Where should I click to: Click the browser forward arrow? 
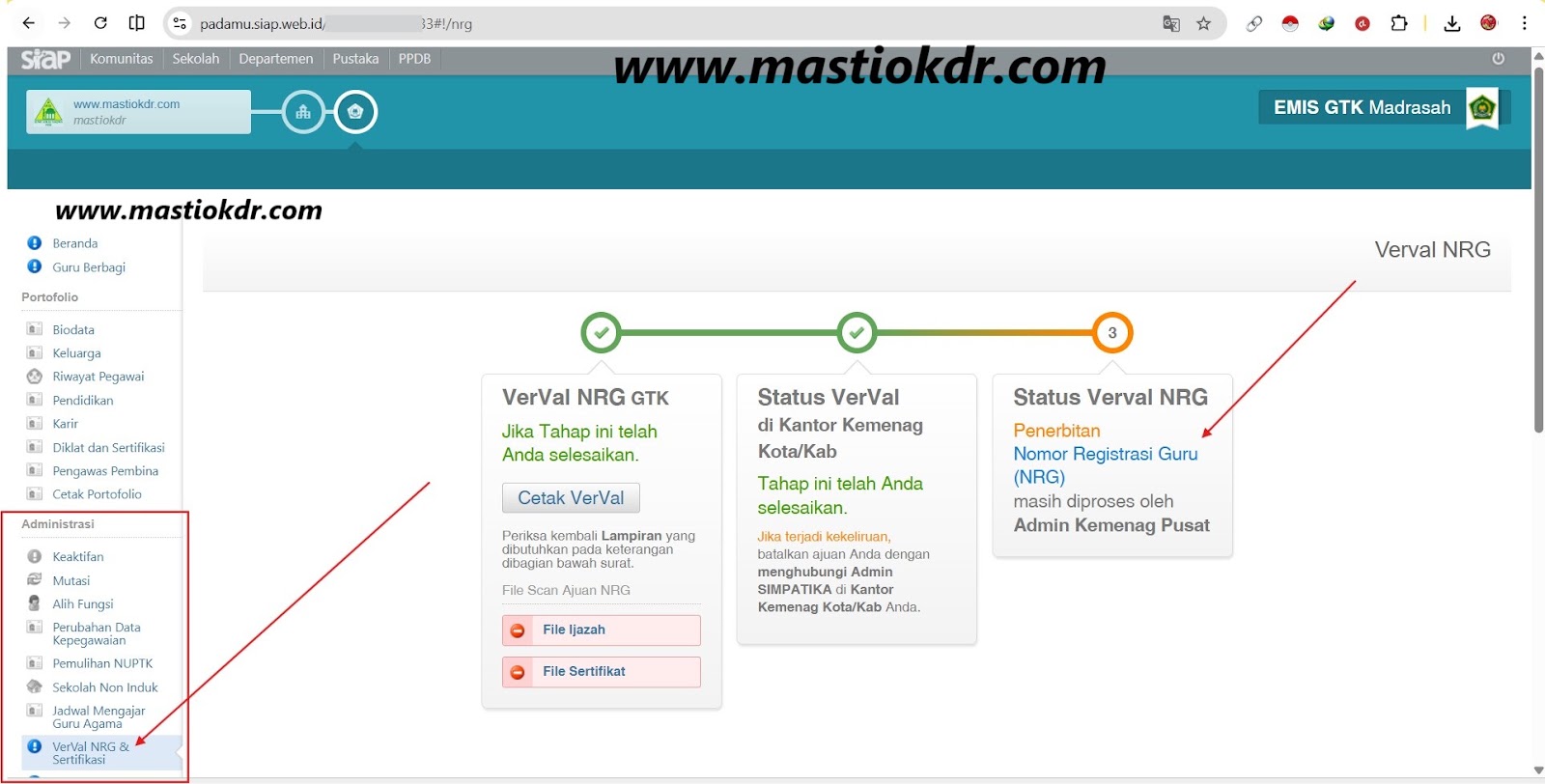coord(65,23)
